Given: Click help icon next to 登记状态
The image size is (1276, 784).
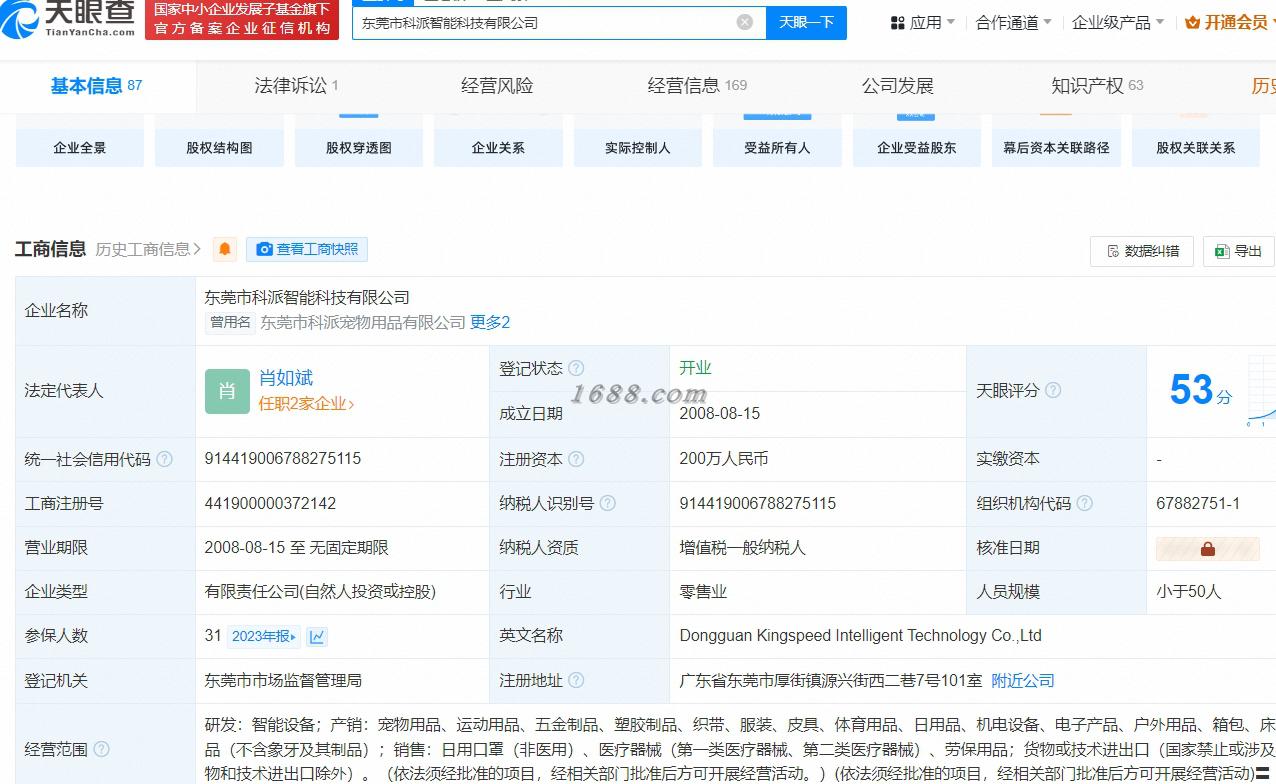Looking at the screenshot, I should 576,369.
